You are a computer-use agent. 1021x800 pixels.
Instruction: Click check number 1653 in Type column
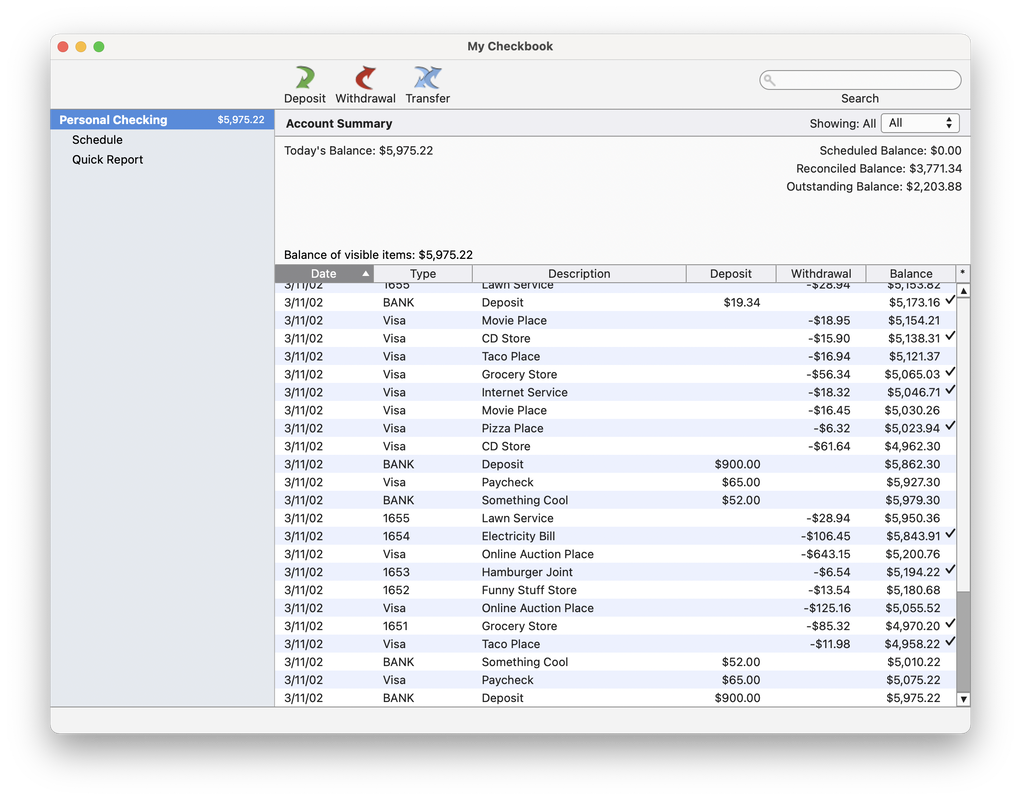click(396, 572)
